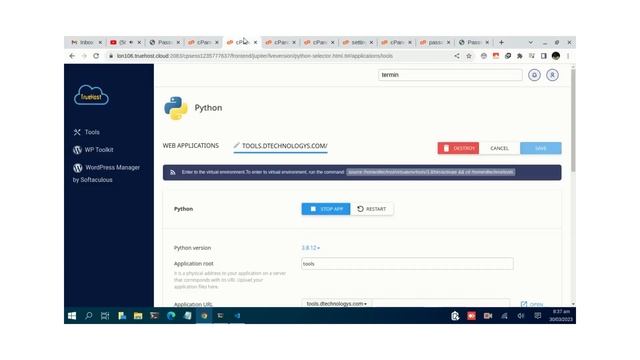The height and width of the screenshot is (360, 640).
Task: Switch to the WEB APPLICATIONS tab
Action: click(x=191, y=146)
